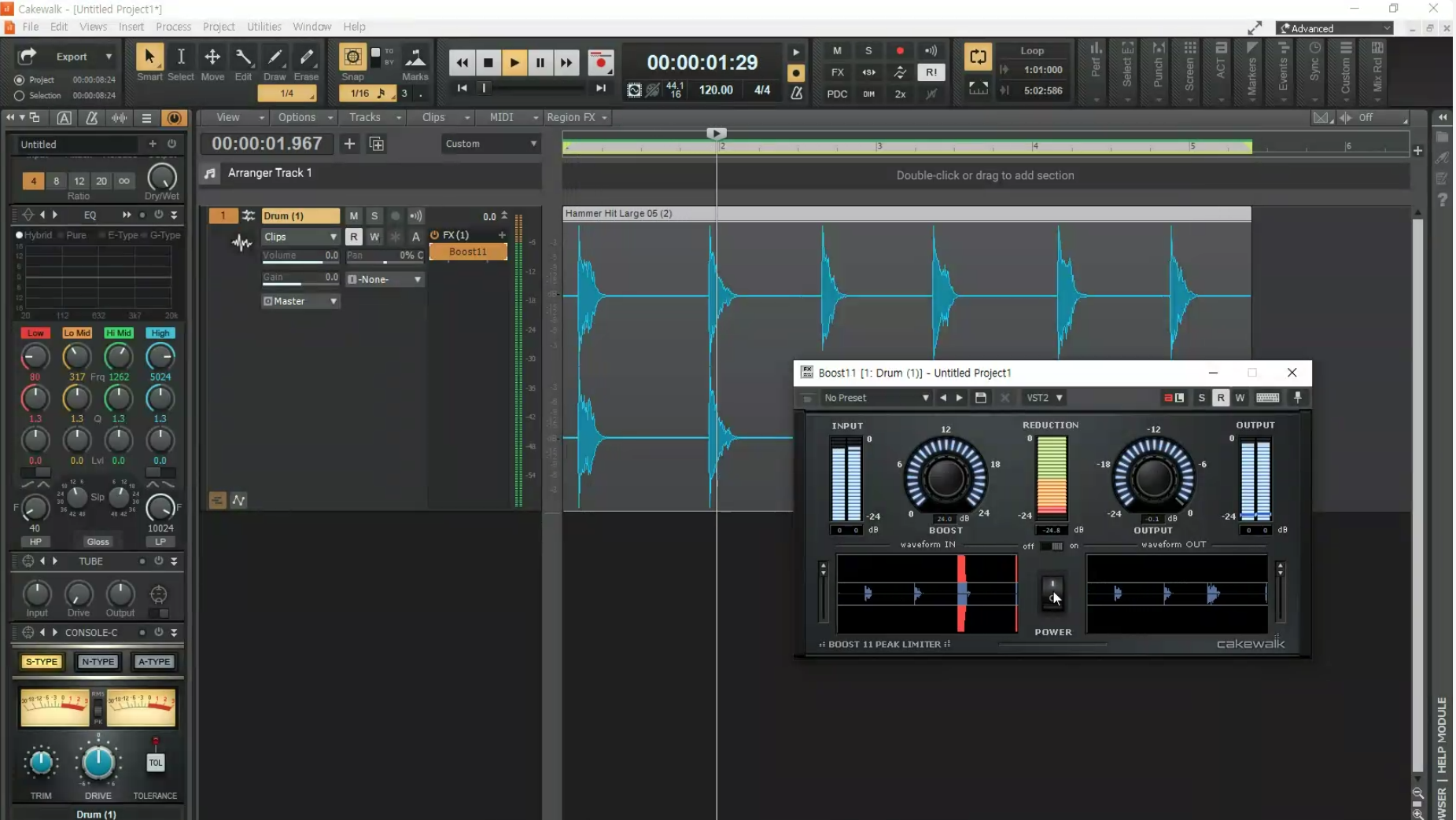Expand the Custom track control dropdown
Viewport: 1456px width, 820px height.
(490, 144)
